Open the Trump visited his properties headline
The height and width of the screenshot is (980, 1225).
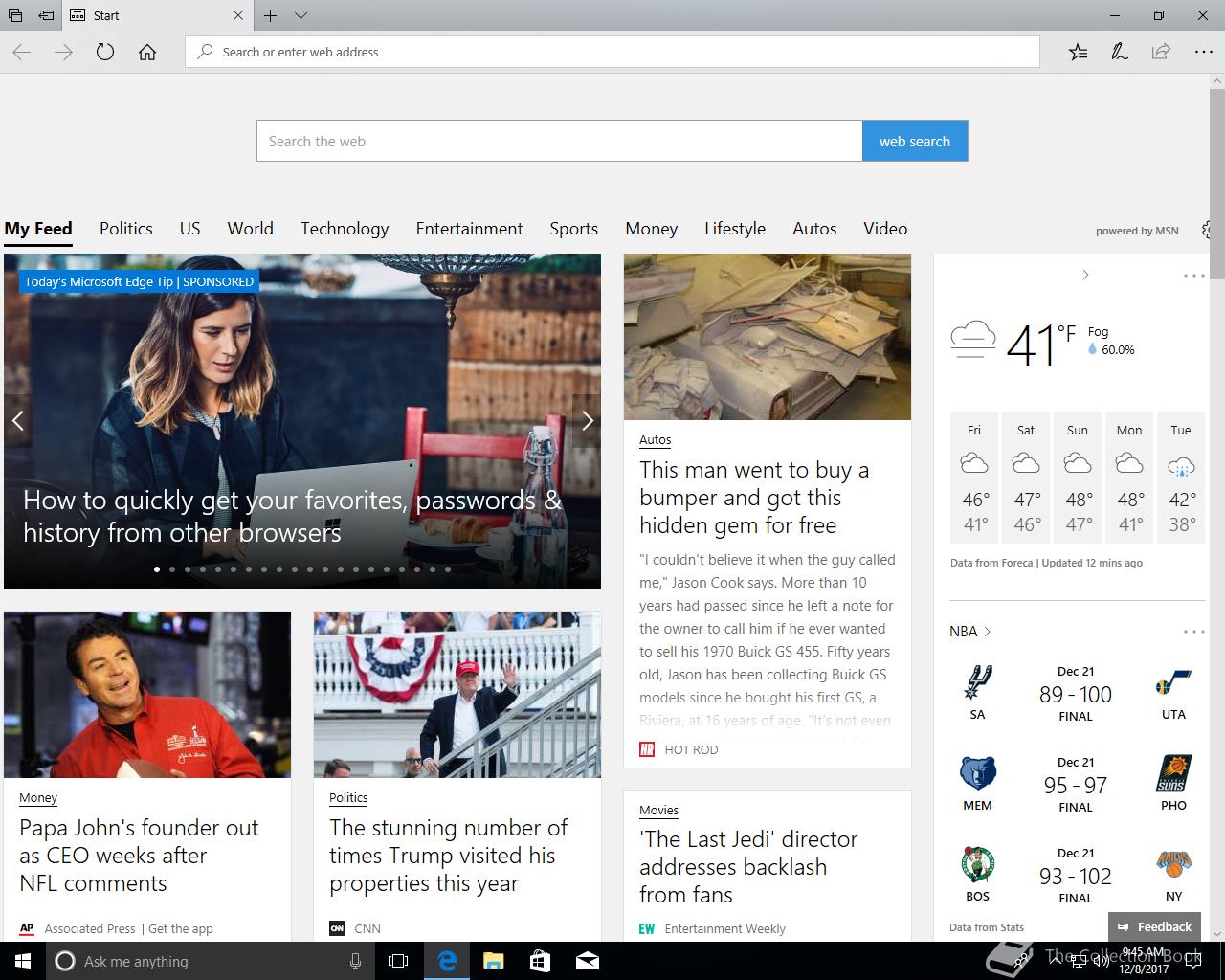(449, 856)
